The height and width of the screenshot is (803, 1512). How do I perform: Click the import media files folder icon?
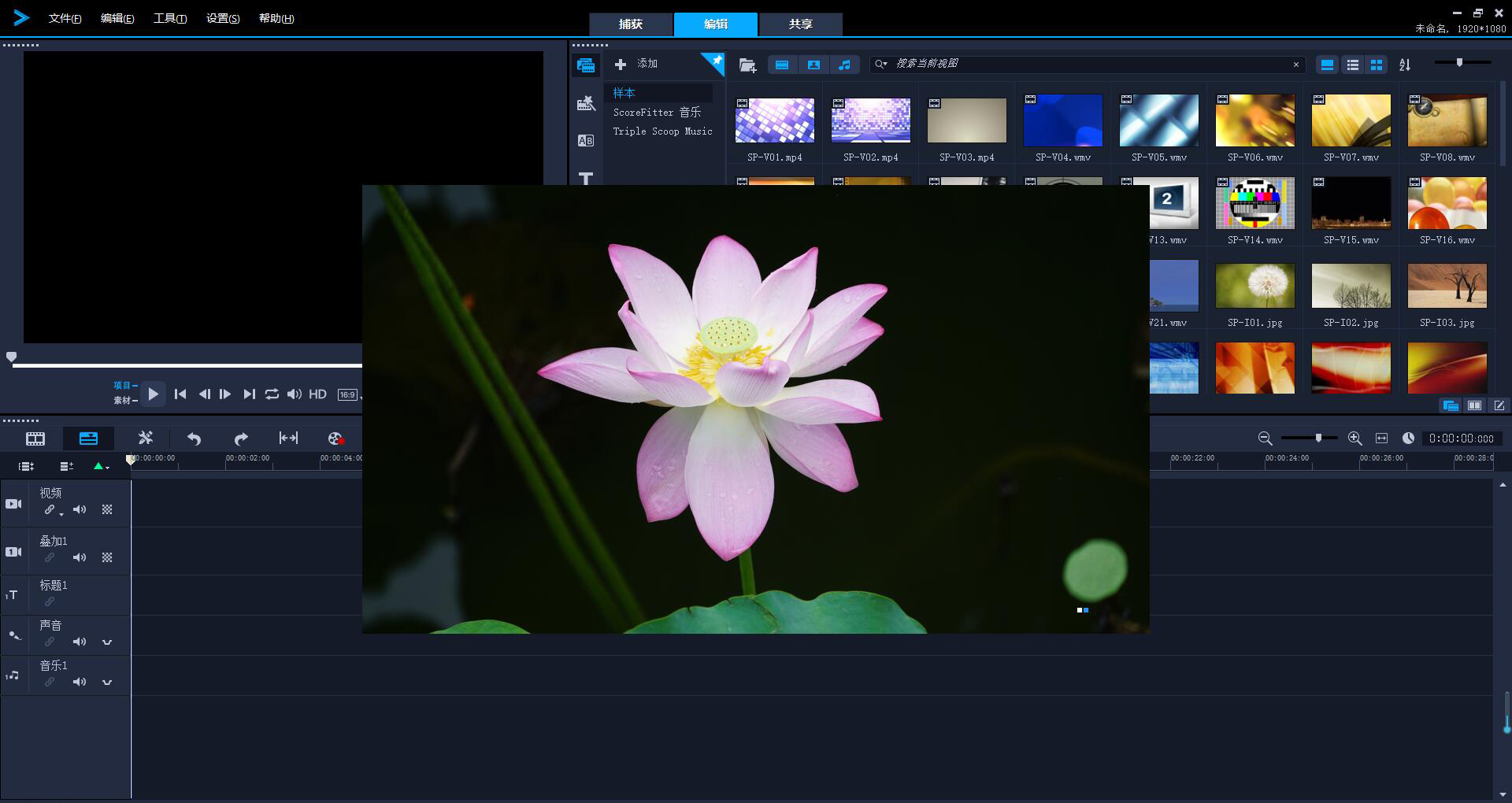coord(747,65)
